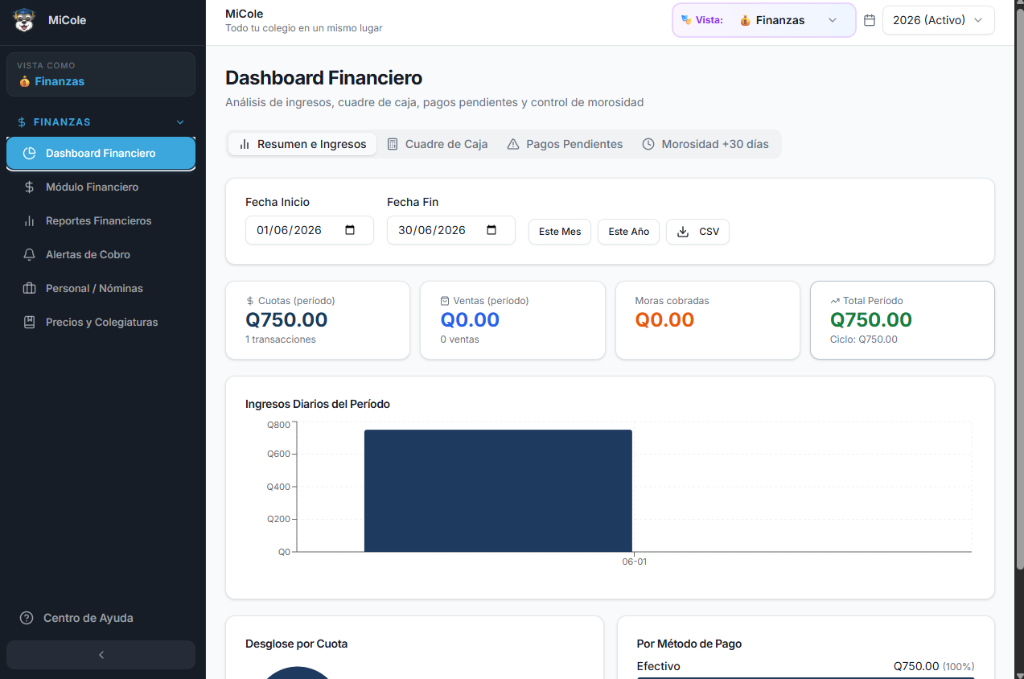Open Alertas de Cobro page

[x=101, y=255]
